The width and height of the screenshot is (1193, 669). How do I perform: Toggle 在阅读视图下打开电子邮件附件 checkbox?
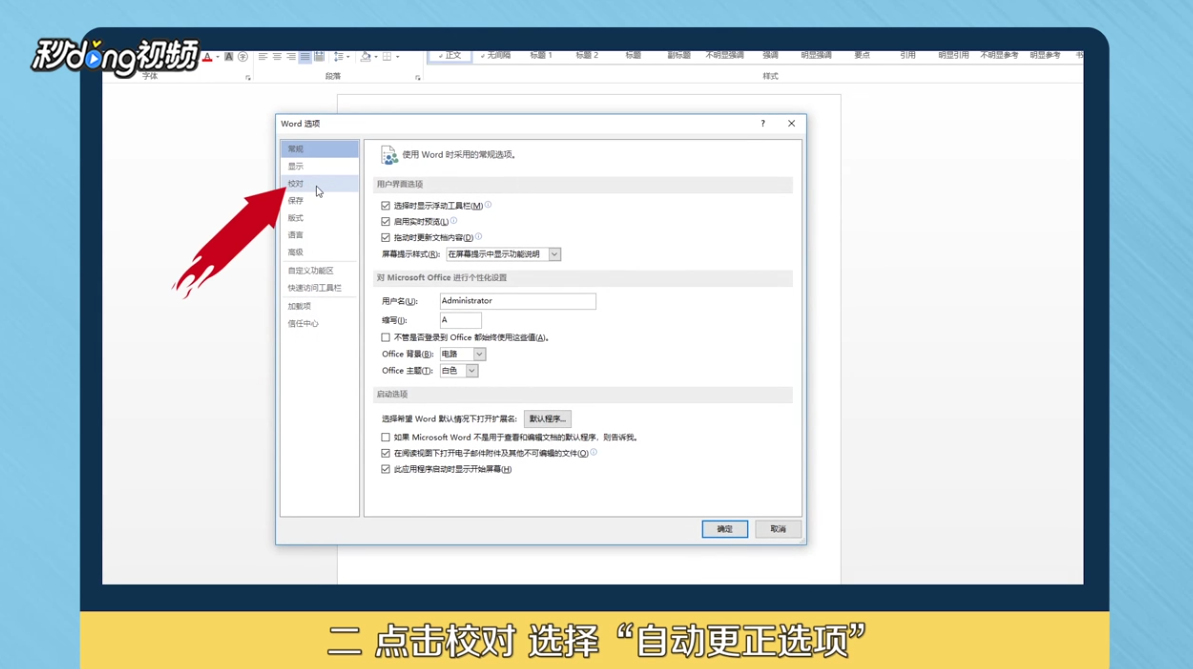(x=386, y=453)
